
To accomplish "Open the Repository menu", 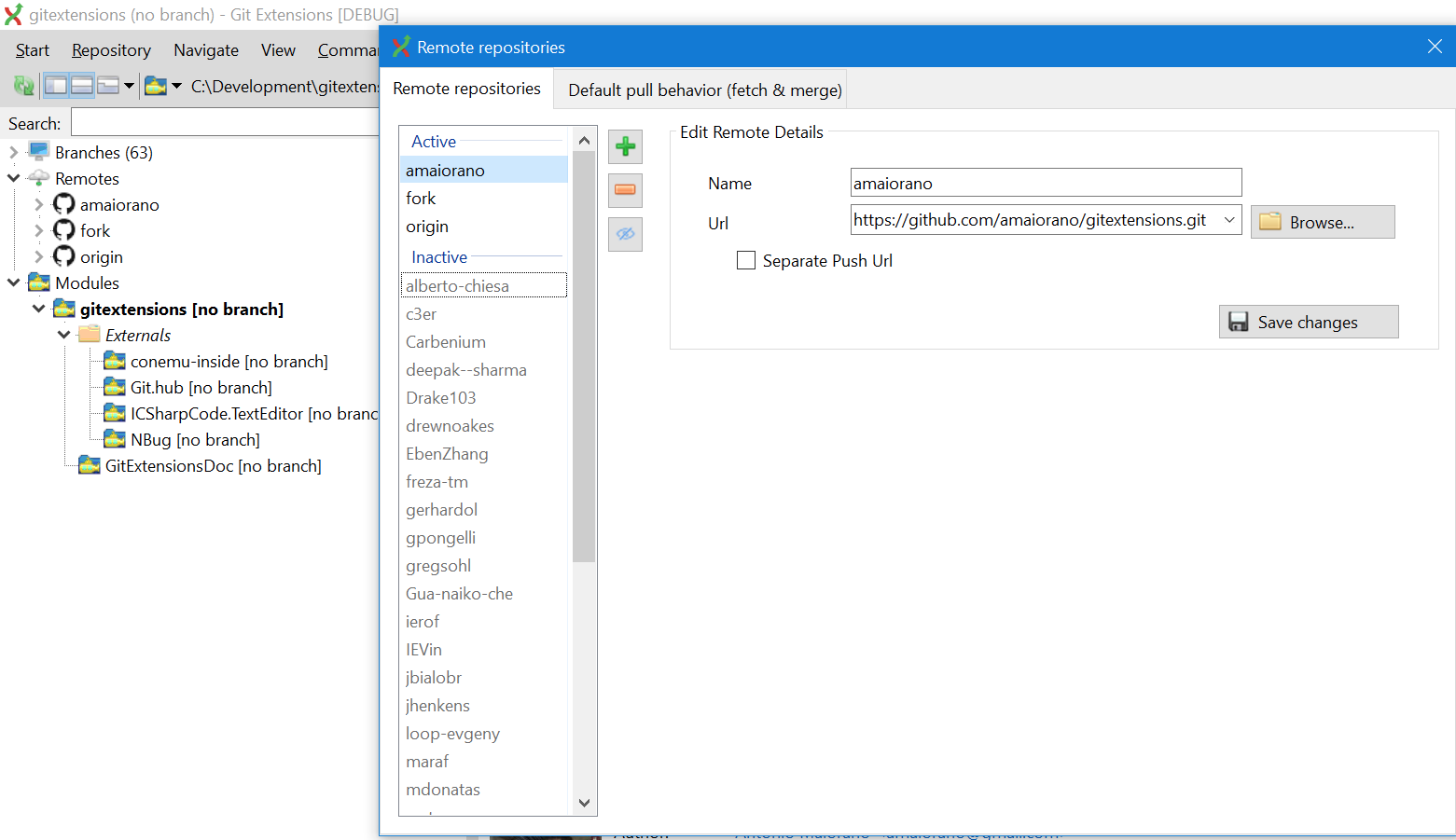I will tap(111, 50).
